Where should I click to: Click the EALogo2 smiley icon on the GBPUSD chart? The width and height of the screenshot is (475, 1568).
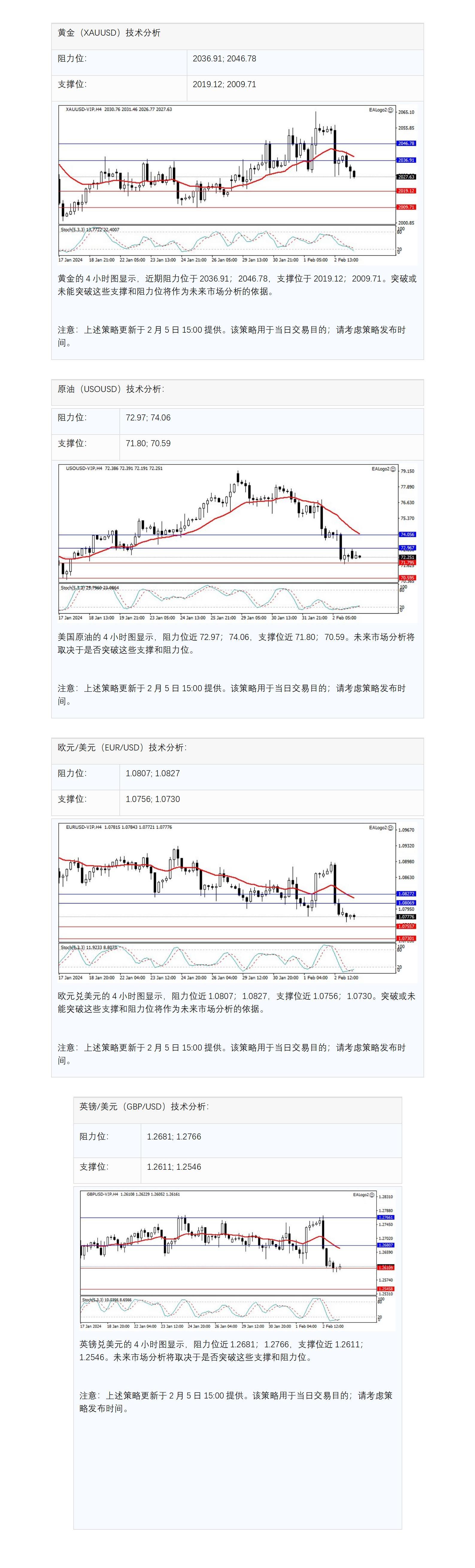coord(372,1195)
